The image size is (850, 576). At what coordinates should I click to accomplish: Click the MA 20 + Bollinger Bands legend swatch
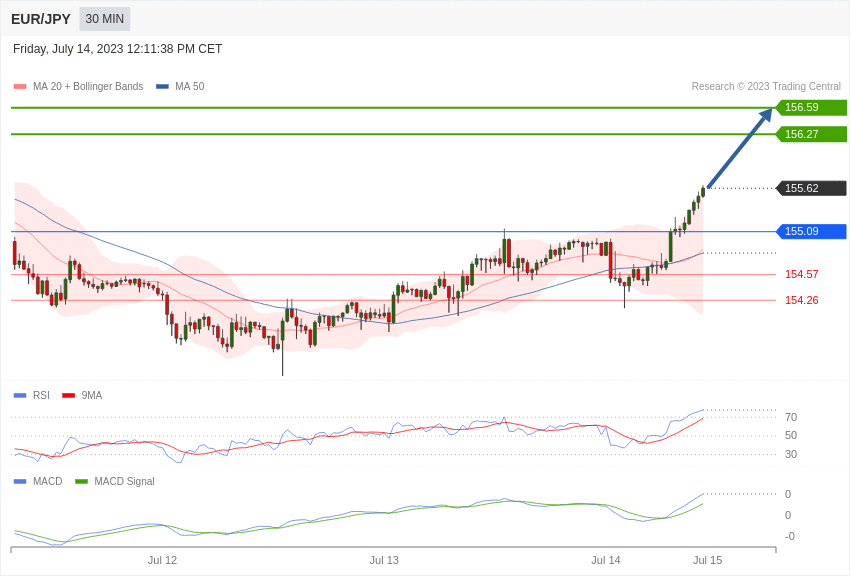tap(20, 87)
